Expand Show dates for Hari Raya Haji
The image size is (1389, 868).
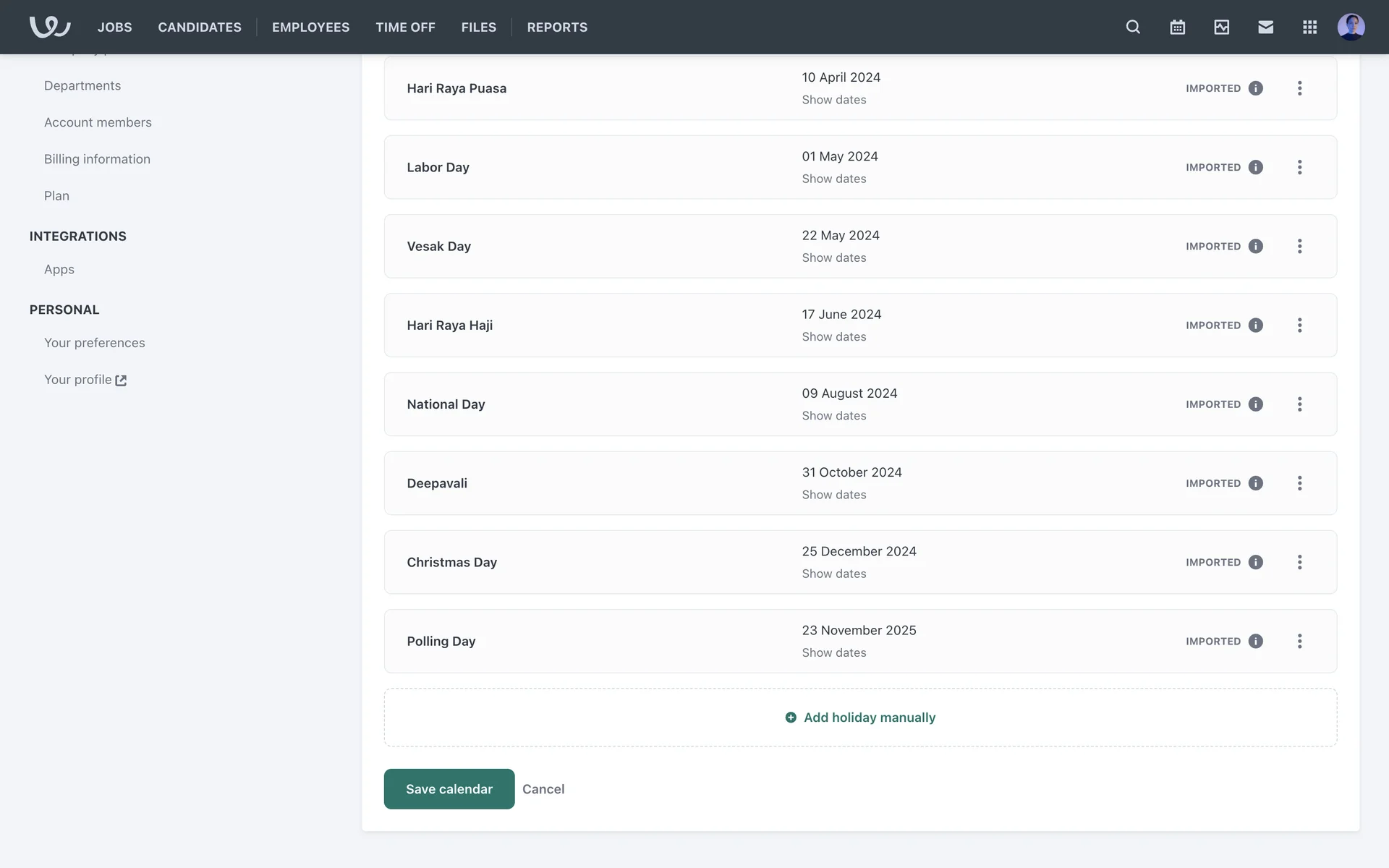click(833, 337)
